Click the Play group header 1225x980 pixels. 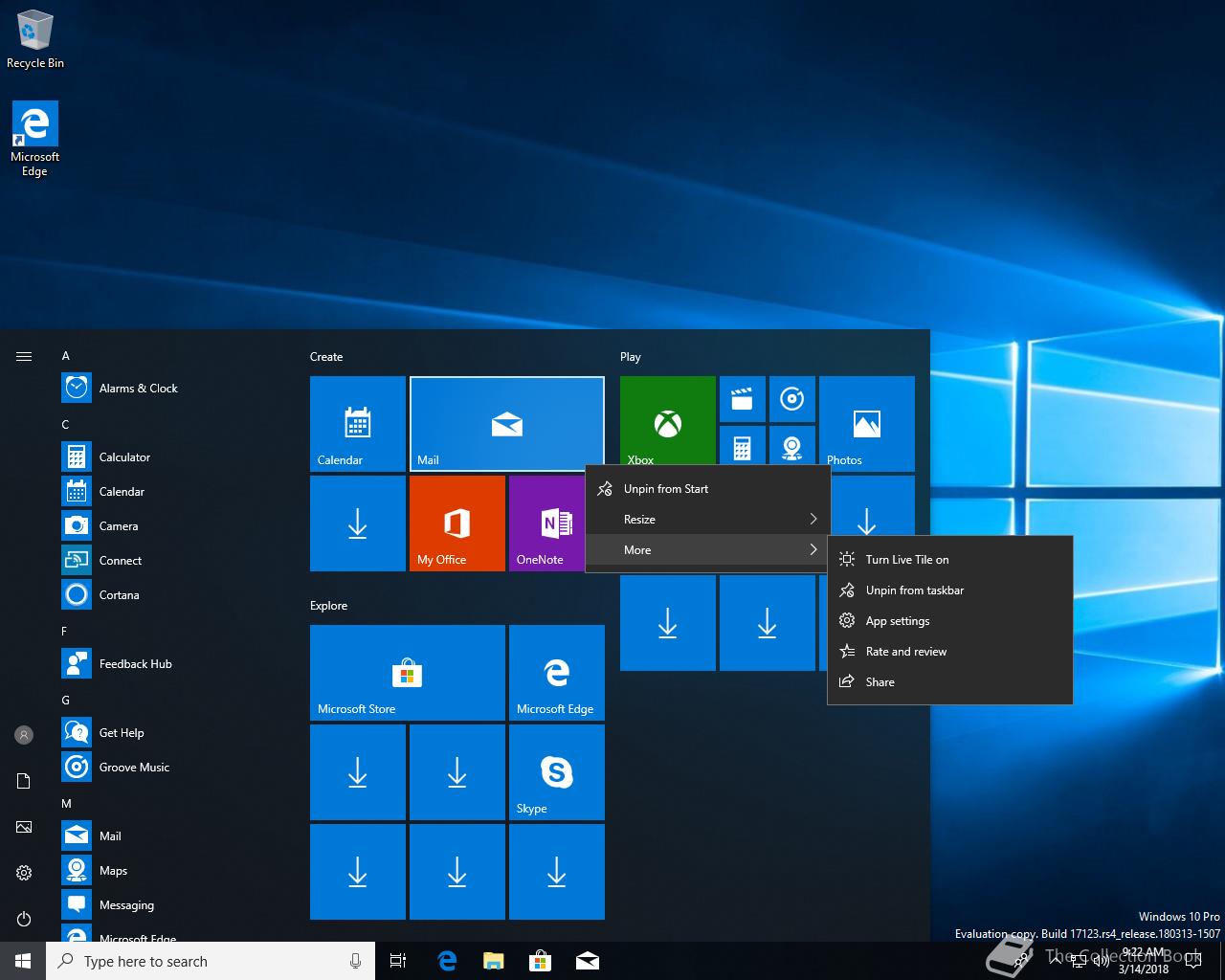tap(630, 357)
